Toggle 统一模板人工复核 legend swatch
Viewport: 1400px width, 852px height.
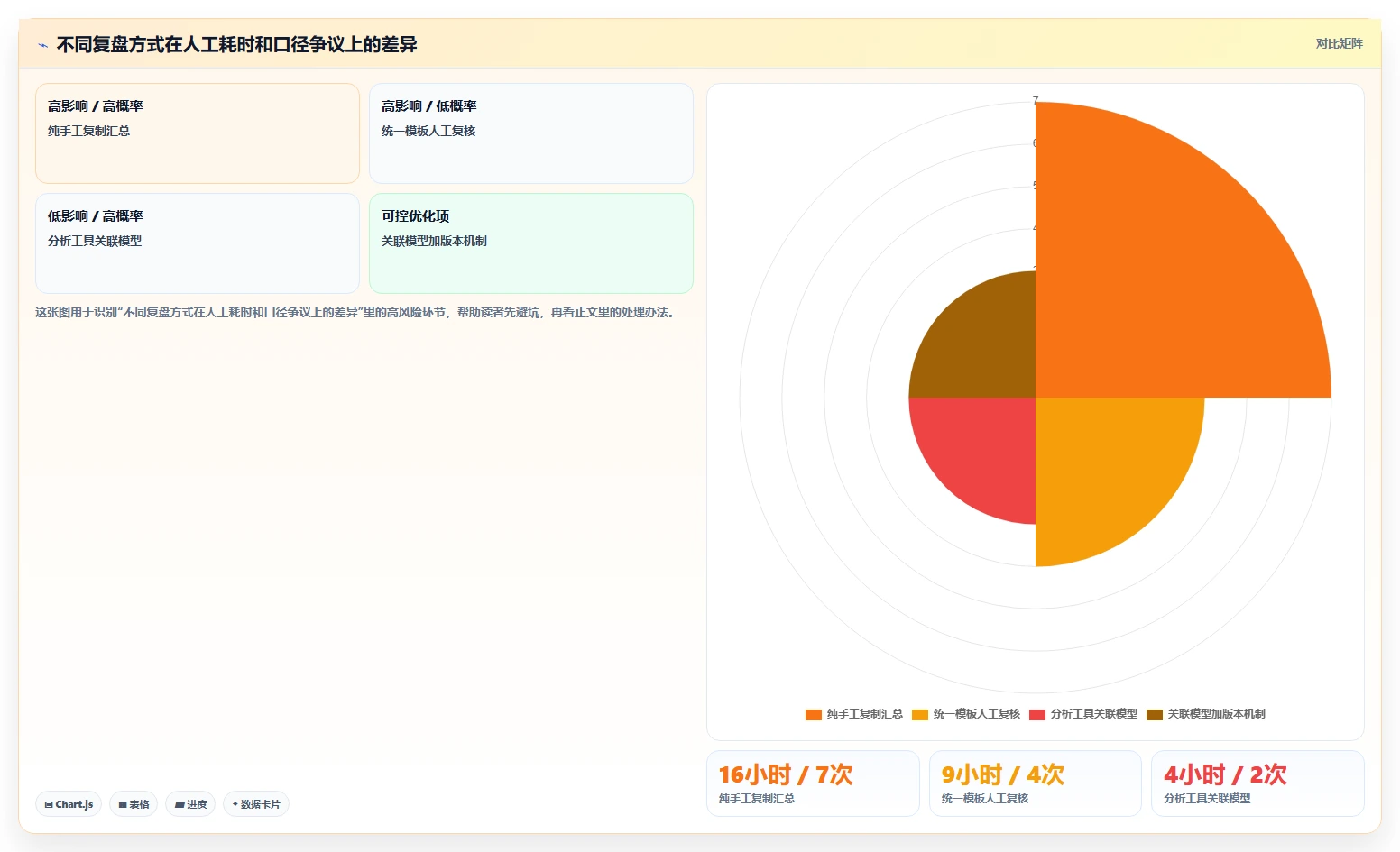920,714
